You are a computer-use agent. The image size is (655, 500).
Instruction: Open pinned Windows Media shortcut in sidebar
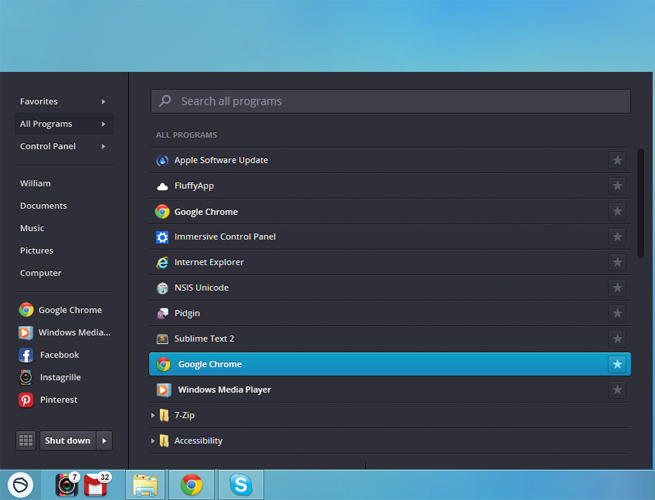tap(65, 332)
